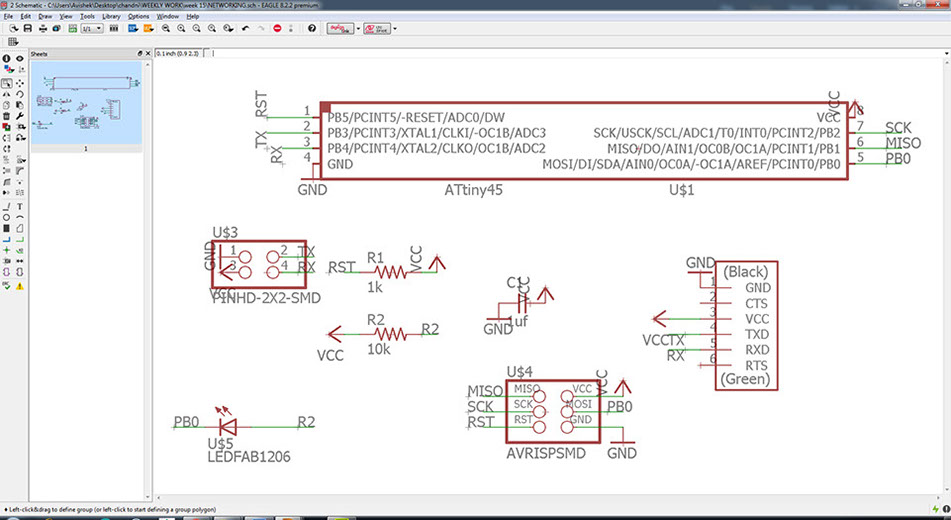Select the Delete trash can tool
This screenshot has width=951, height=520.
(7, 116)
